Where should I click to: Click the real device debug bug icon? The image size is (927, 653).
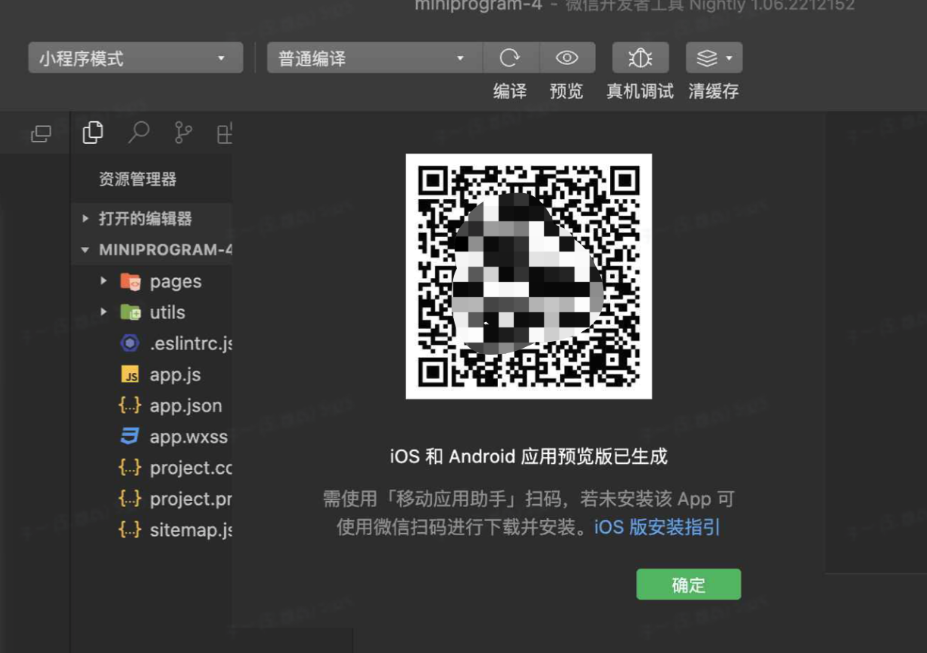tap(640, 58)
